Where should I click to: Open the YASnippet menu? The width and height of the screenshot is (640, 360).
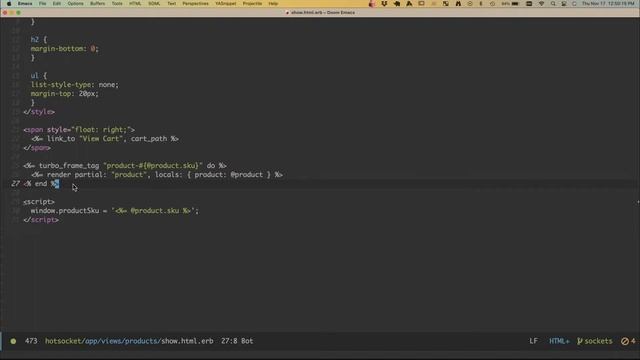[x=226, y=4]
